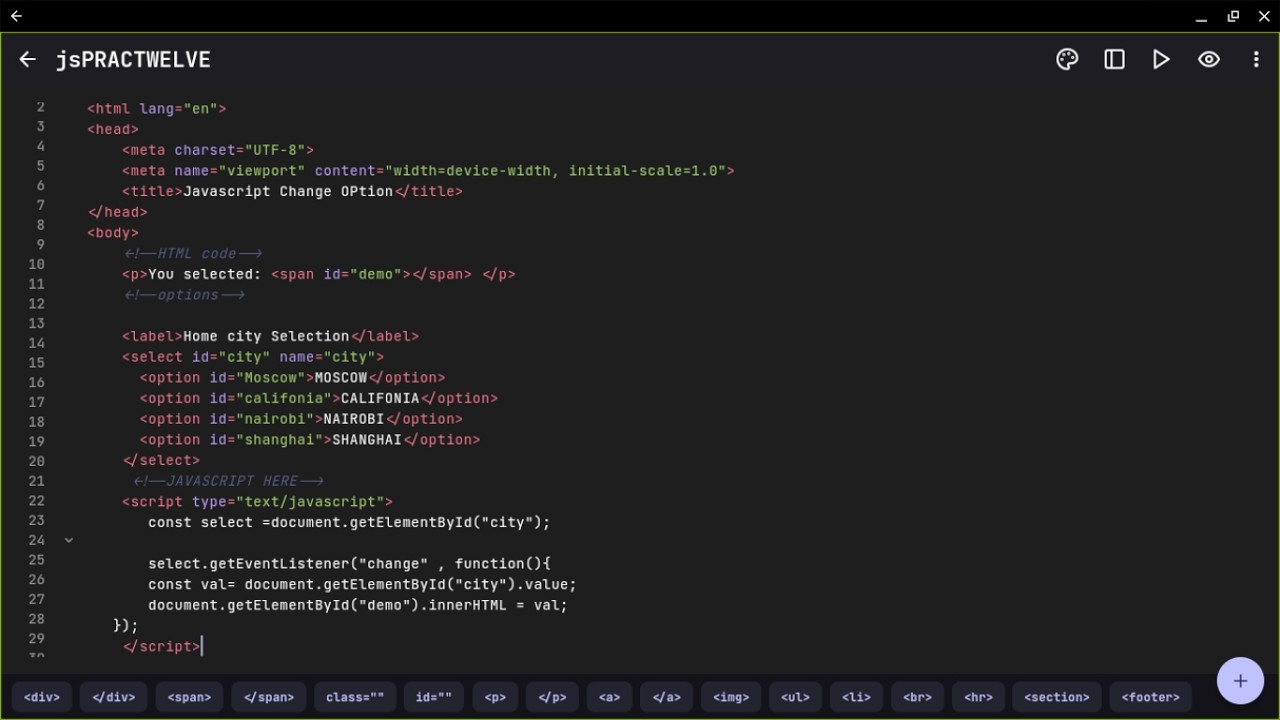Open the theme palette icon
The height and width of the screenshot is (720, 1280).
1067,60
